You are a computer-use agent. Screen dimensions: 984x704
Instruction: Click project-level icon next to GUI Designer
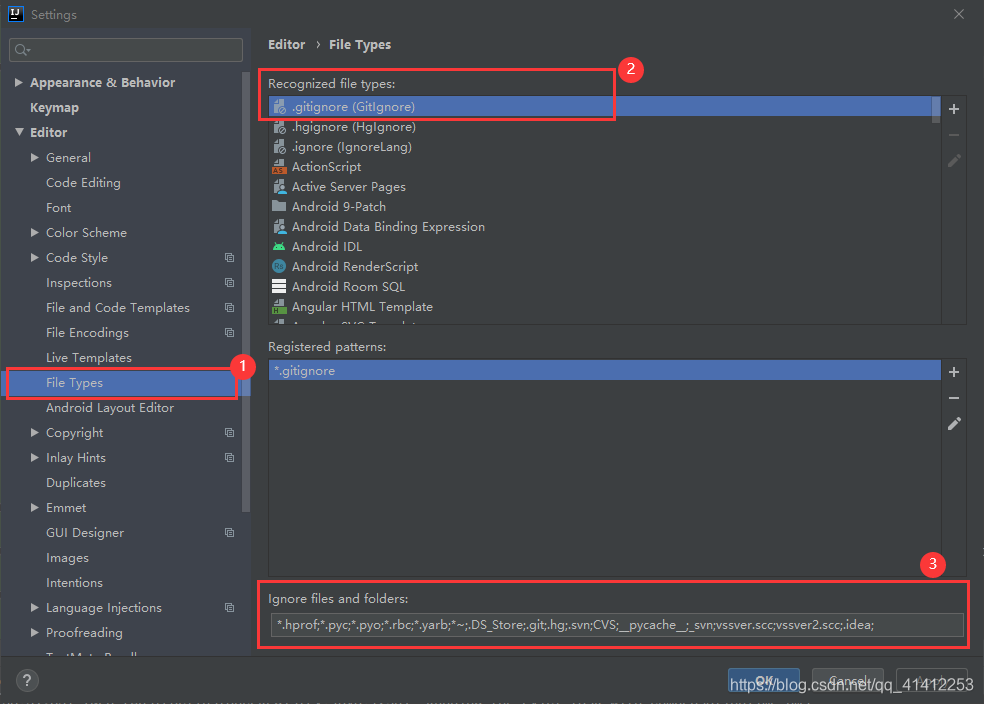tap(230, 533)
